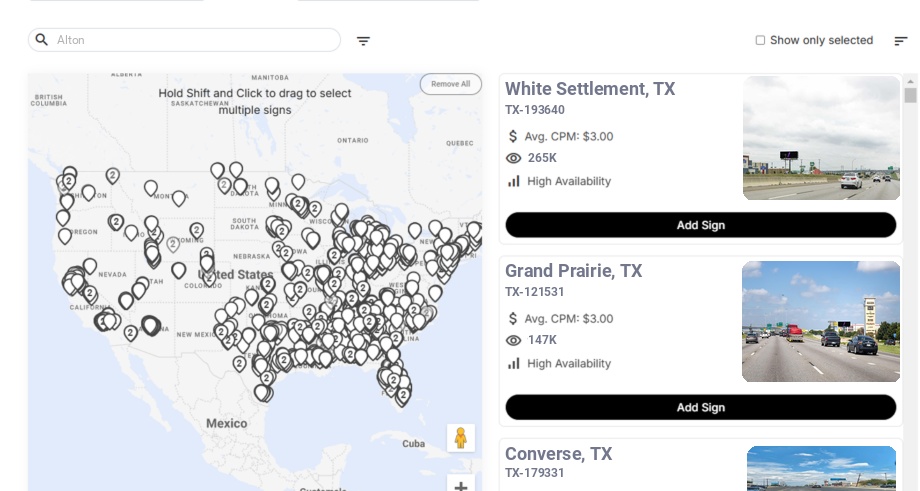Click the White Settlement, TX title
Image resolution: width=920 pixels, height=491 pixels.
(590, 89)
